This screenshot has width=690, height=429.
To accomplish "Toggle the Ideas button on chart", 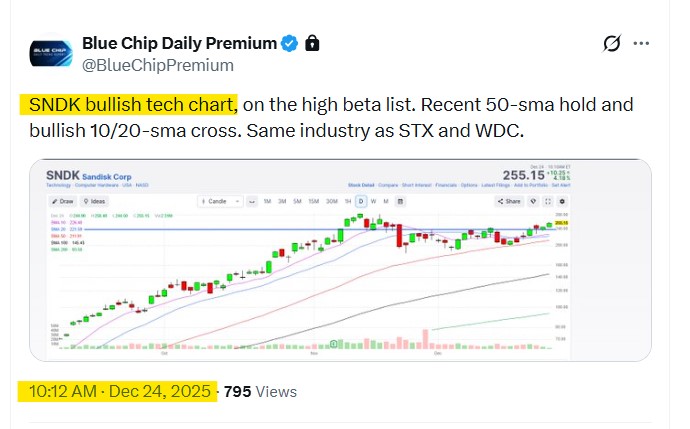I will coord(93,201).
